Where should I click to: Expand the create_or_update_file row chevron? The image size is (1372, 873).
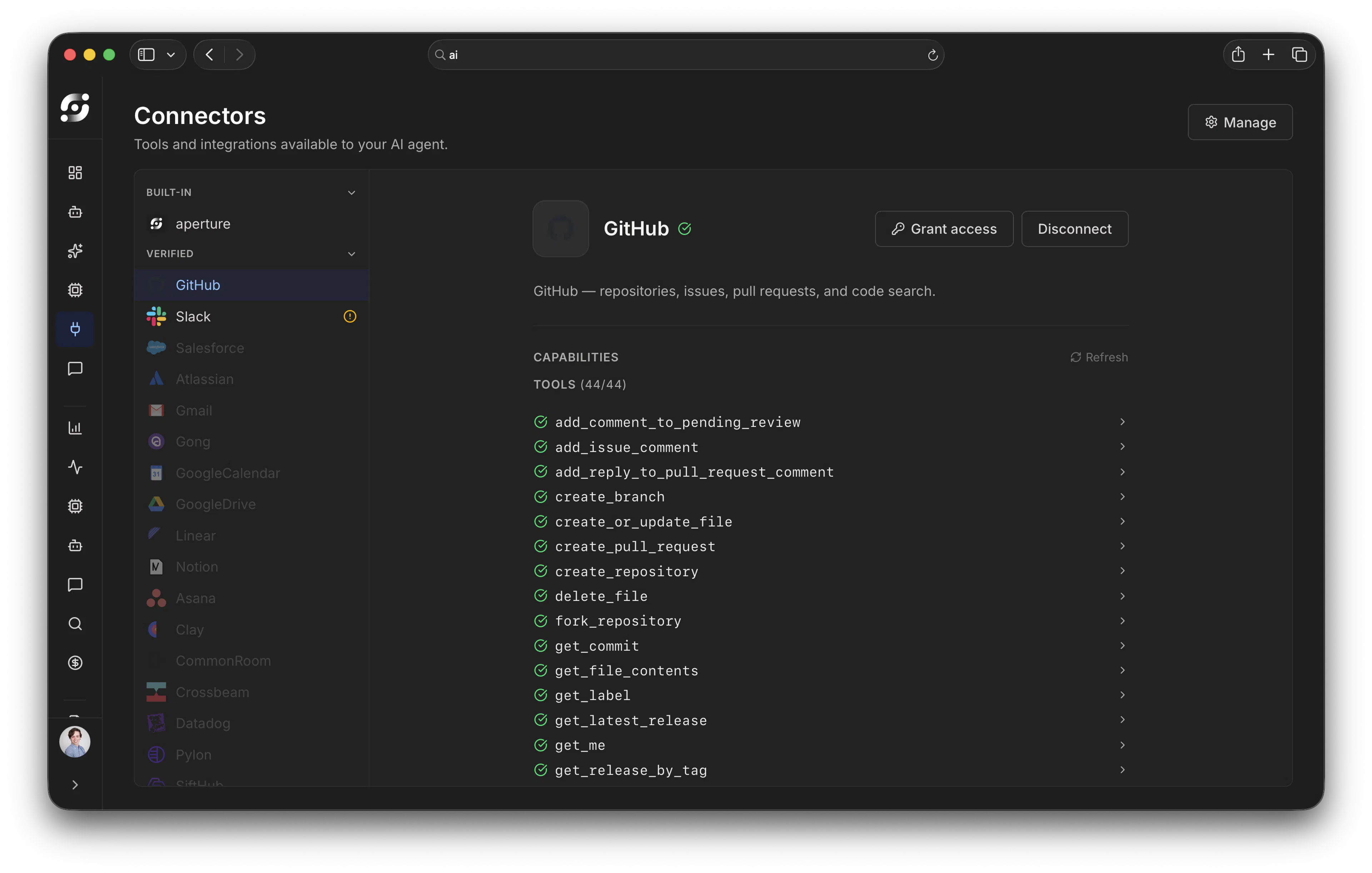(1123, 521)
